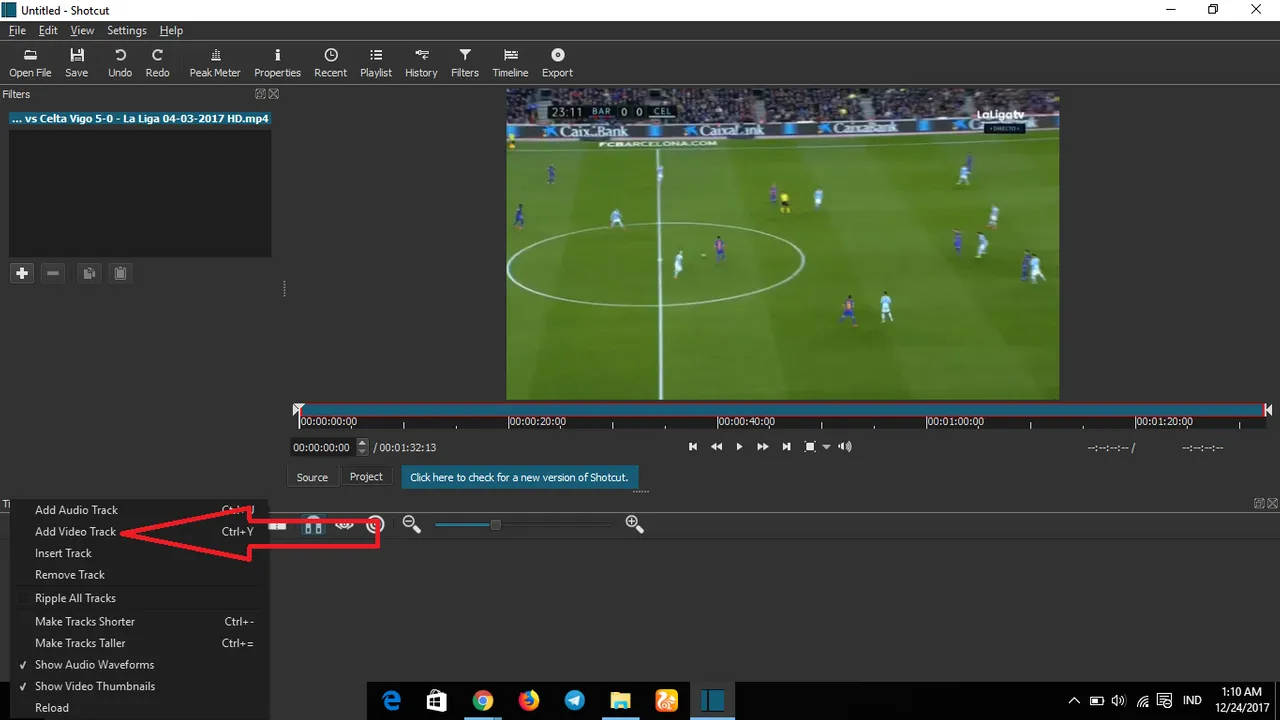
Task: Open the View menu
Action: [x=82, y=31]
